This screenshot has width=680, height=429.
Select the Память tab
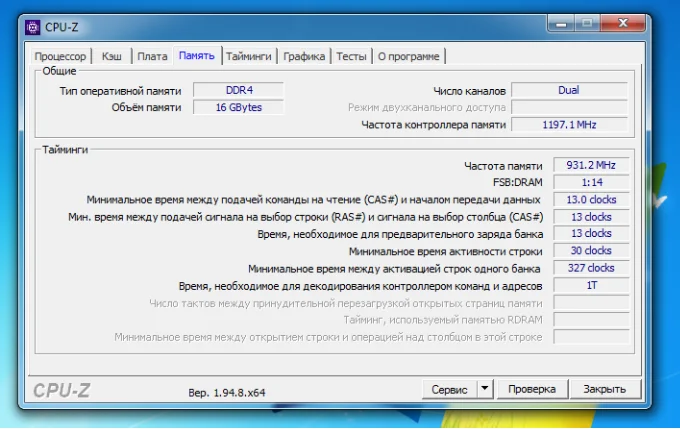pos(196,56)
